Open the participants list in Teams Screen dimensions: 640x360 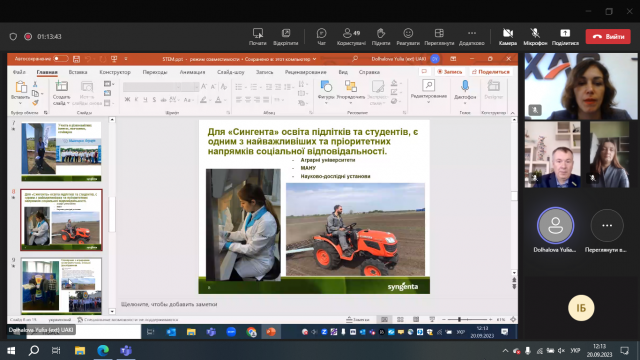(351, 36)
